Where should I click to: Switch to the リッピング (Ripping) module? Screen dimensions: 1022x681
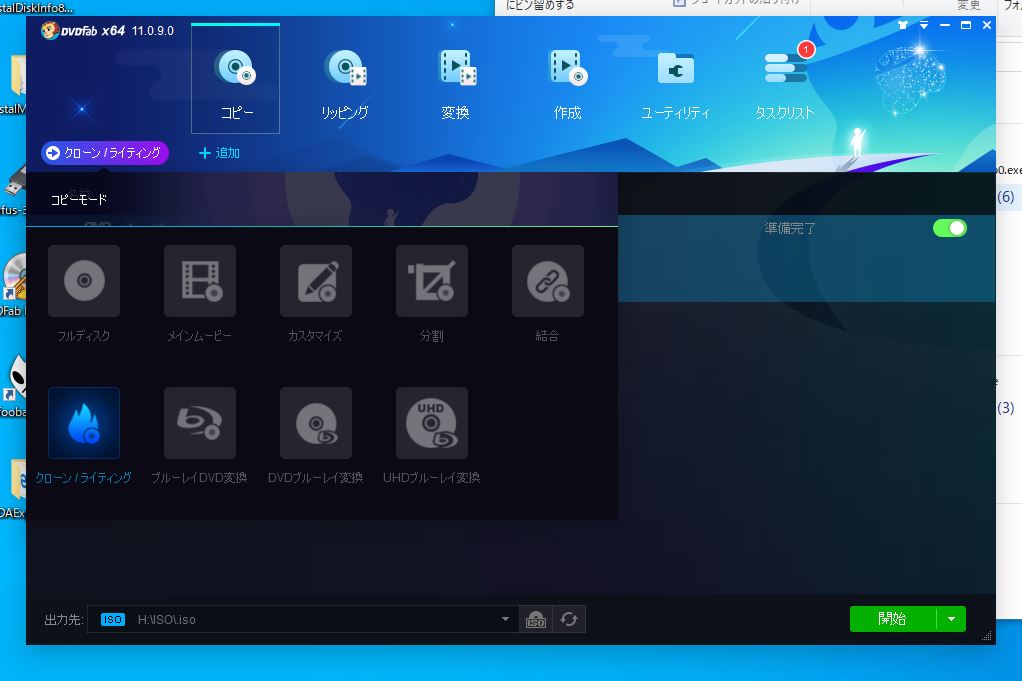(345, 84)
